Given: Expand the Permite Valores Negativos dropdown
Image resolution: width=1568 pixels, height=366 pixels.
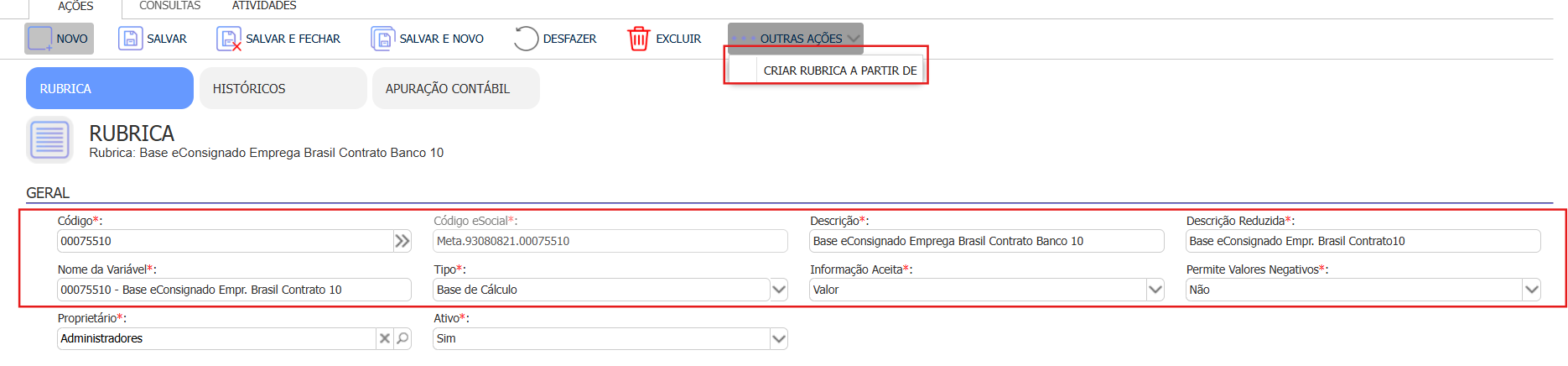Looking at the screenshot, I should point(1531,290).
